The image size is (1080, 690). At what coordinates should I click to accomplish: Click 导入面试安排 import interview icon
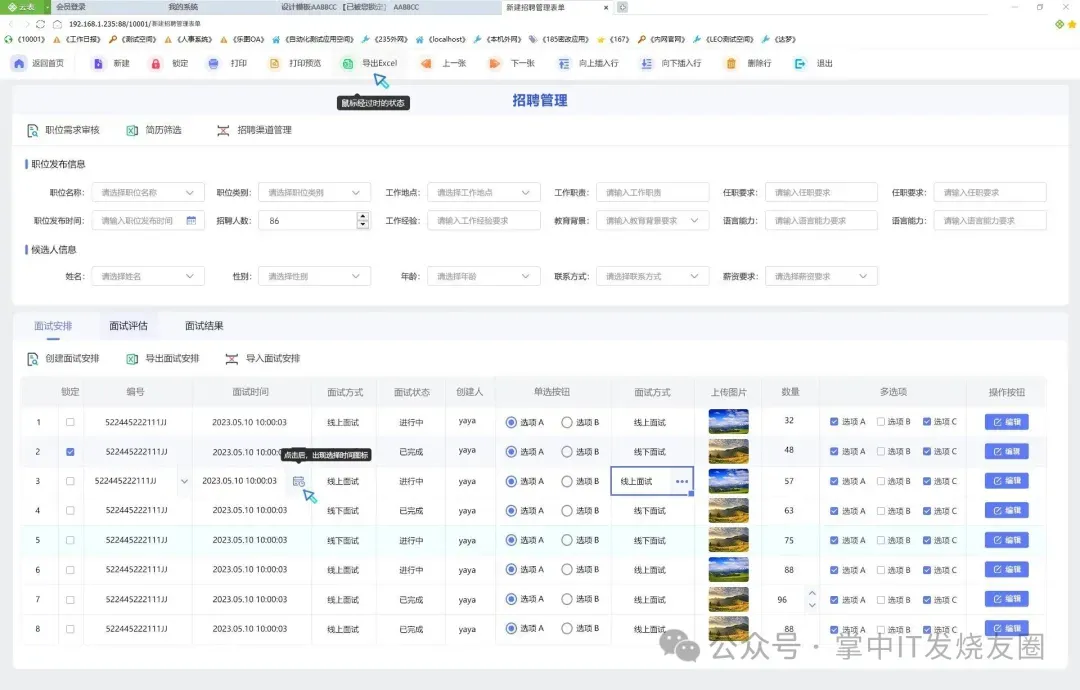[231, 359]
